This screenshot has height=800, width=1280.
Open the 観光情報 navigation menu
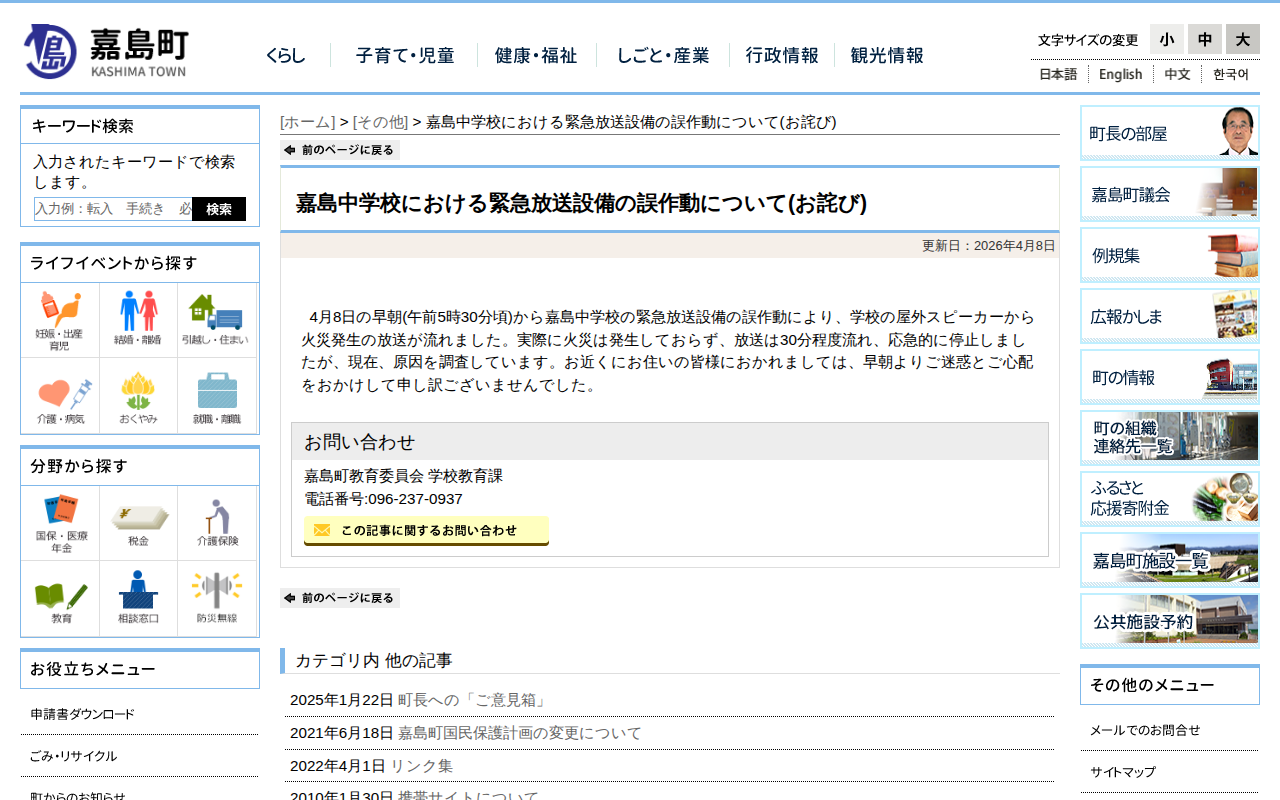click(x=887, y=56)
